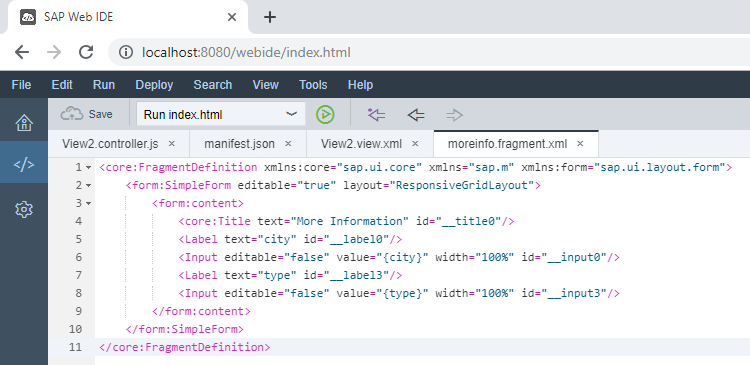Switch to the View2.controller.js tab
750x365 pixels.
point(110,144)
